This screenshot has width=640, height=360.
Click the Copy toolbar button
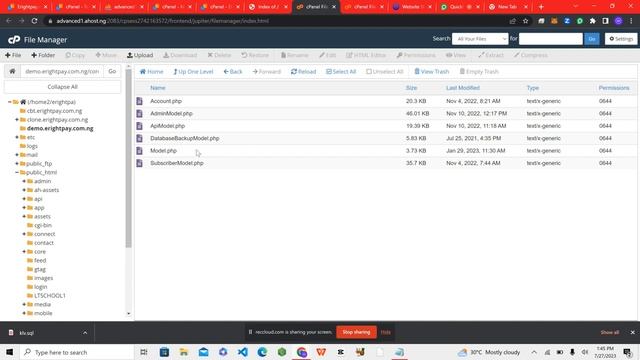[x=75, y=55]
